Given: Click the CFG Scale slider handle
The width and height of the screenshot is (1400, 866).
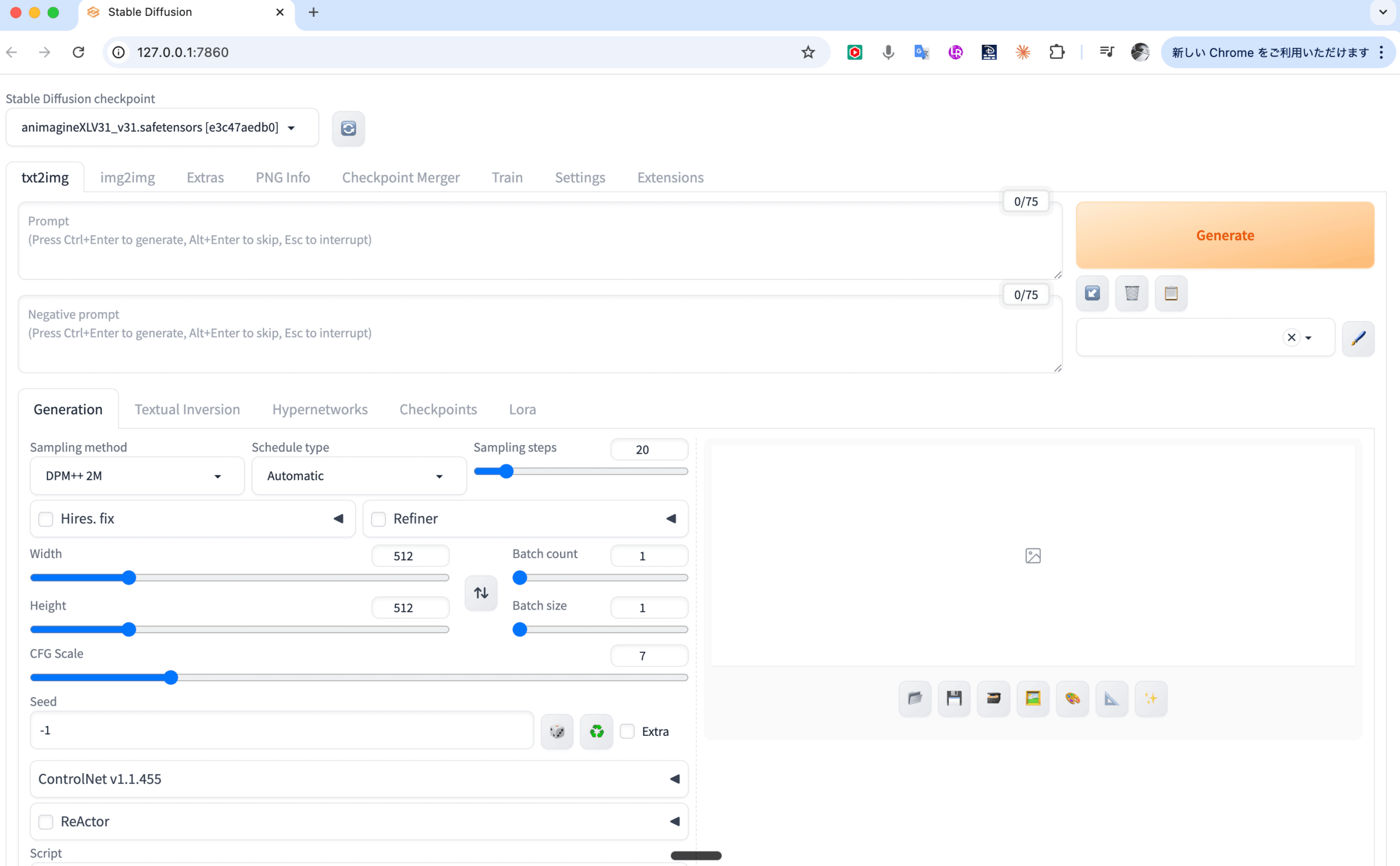Looking at the screenshot, I should click(x=171, y=677).
